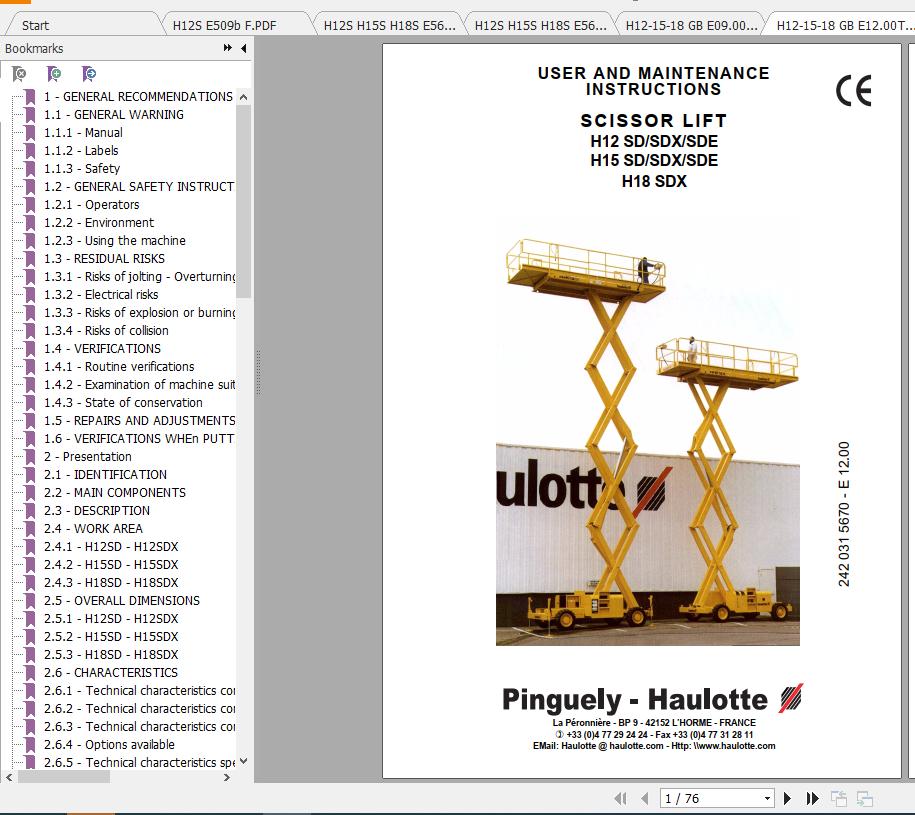Open the page number dropdown

(x=766, y=798)
